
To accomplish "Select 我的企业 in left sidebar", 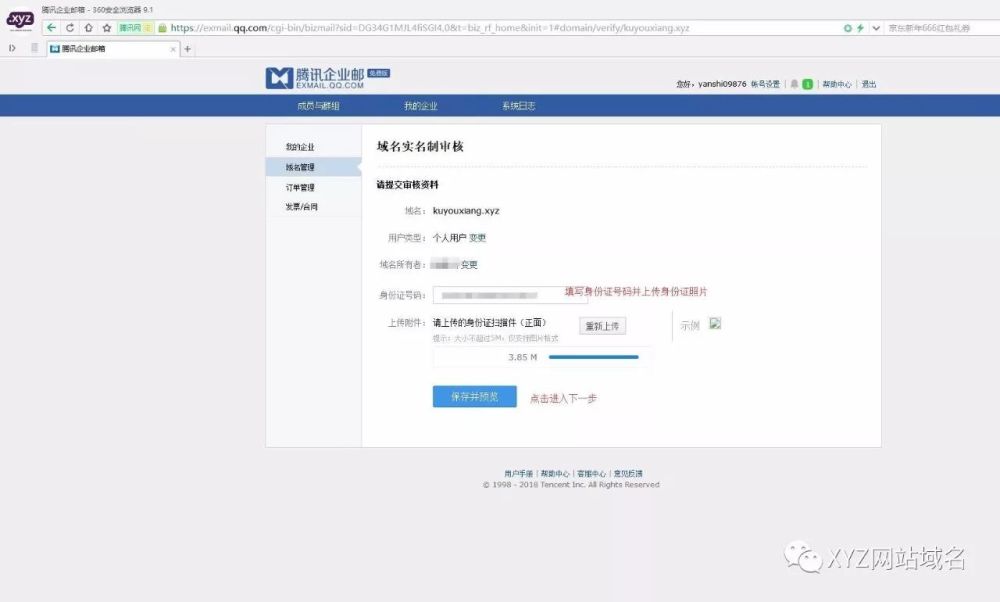I will pos(300,147).
